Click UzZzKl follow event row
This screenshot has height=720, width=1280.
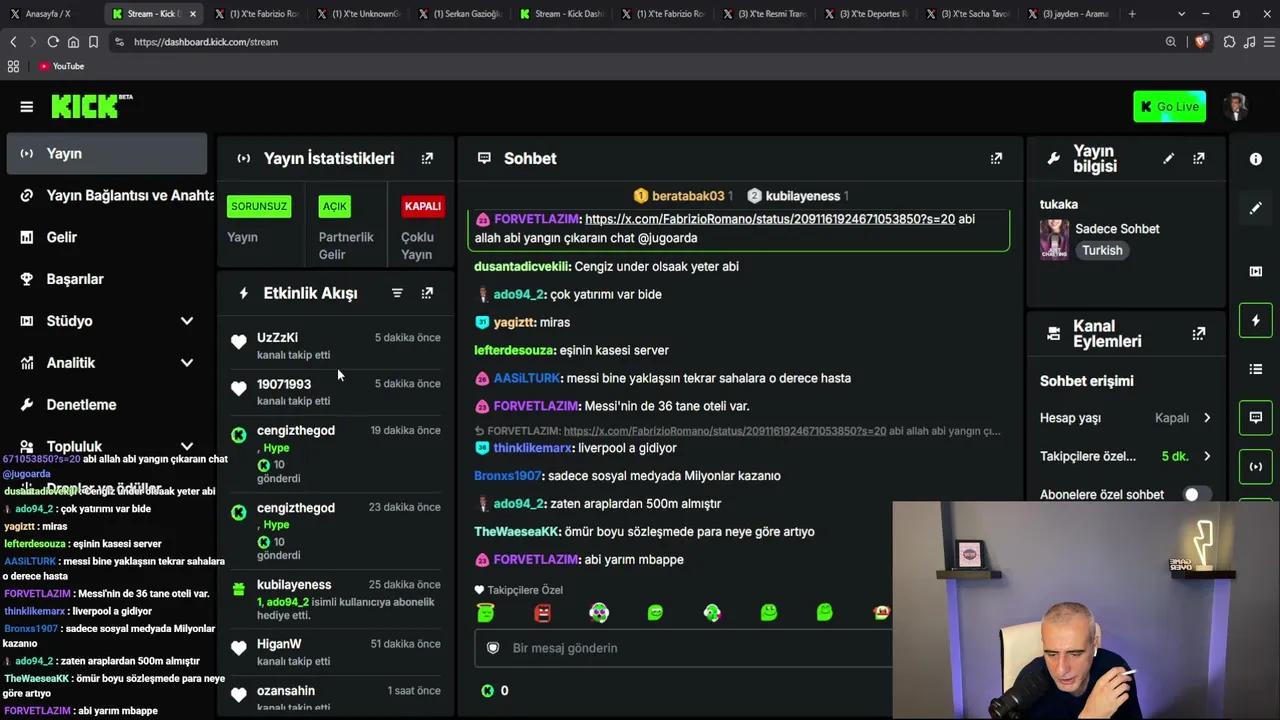pos(335,345)
